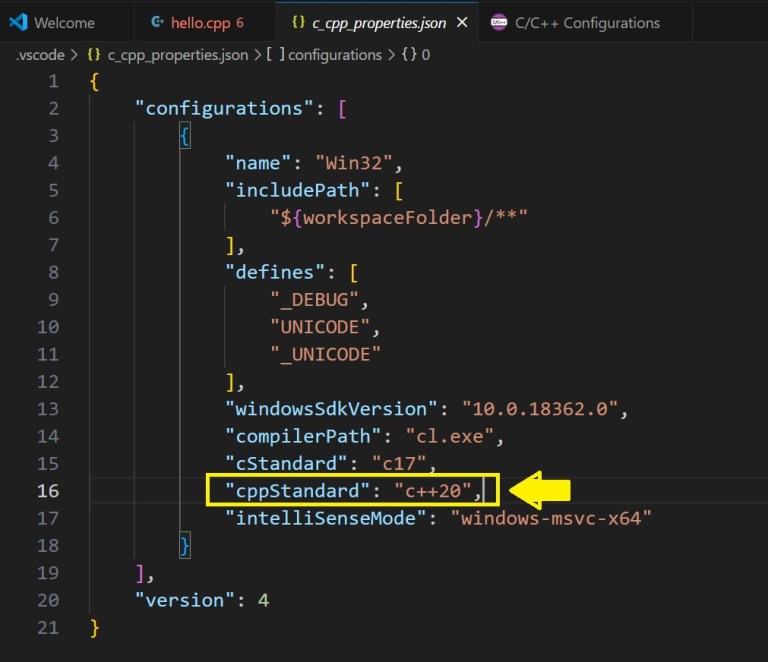Click the opening brace on line 3
768x662 pixels.
click(x=185, y=136)
